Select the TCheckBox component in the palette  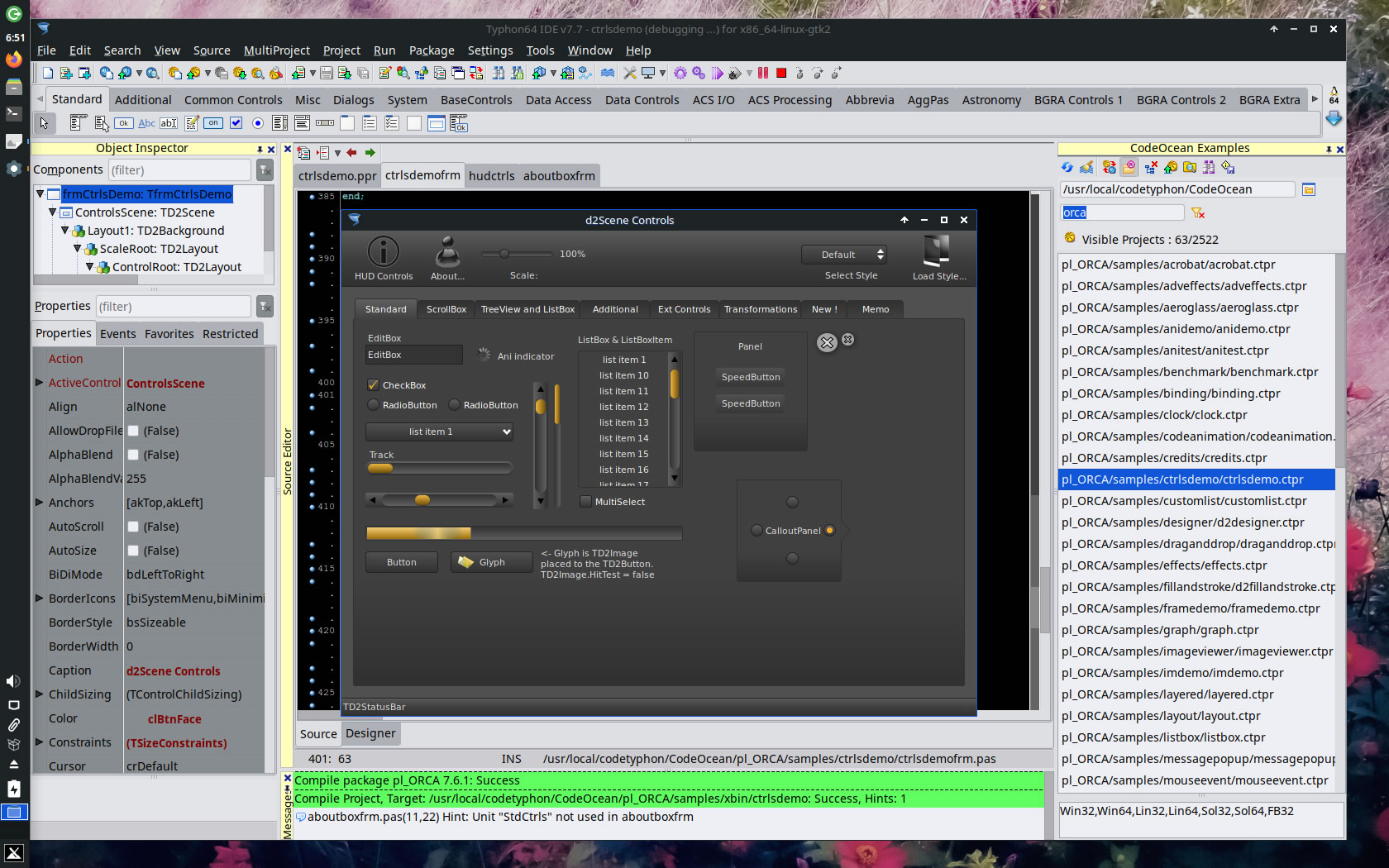pos(236,123)
